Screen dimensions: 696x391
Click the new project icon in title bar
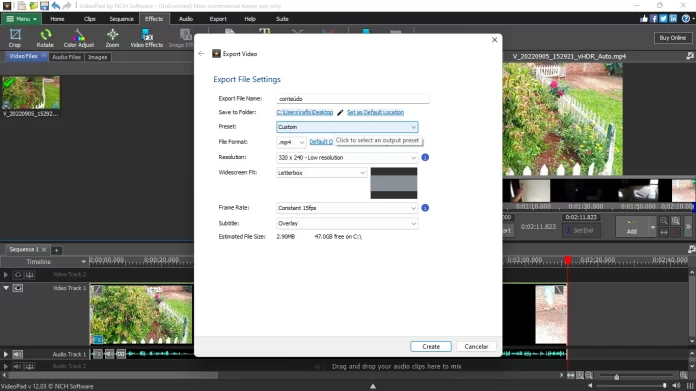(x=21, y=6)
